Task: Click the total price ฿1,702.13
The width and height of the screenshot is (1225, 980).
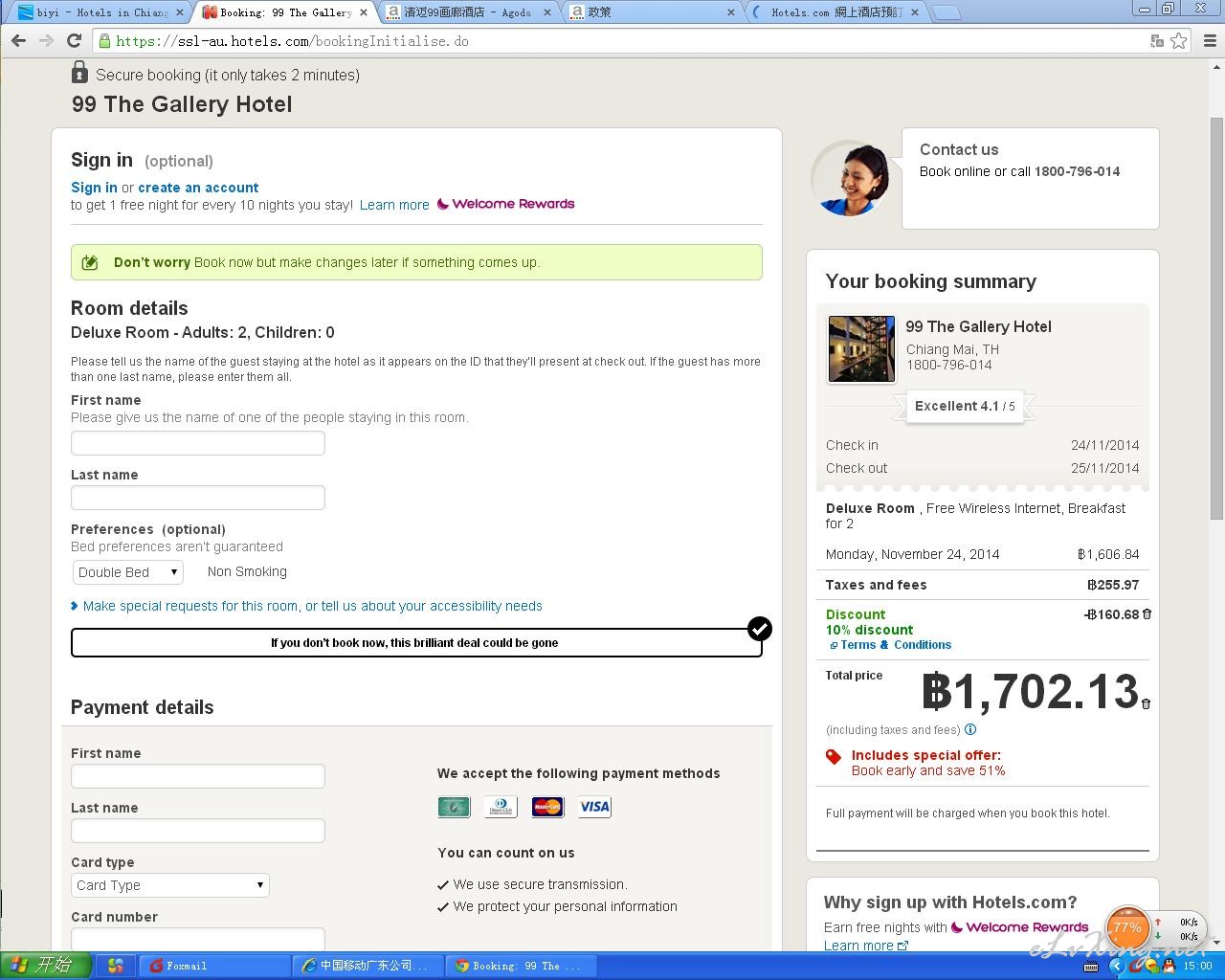Action: point(1030,692)
